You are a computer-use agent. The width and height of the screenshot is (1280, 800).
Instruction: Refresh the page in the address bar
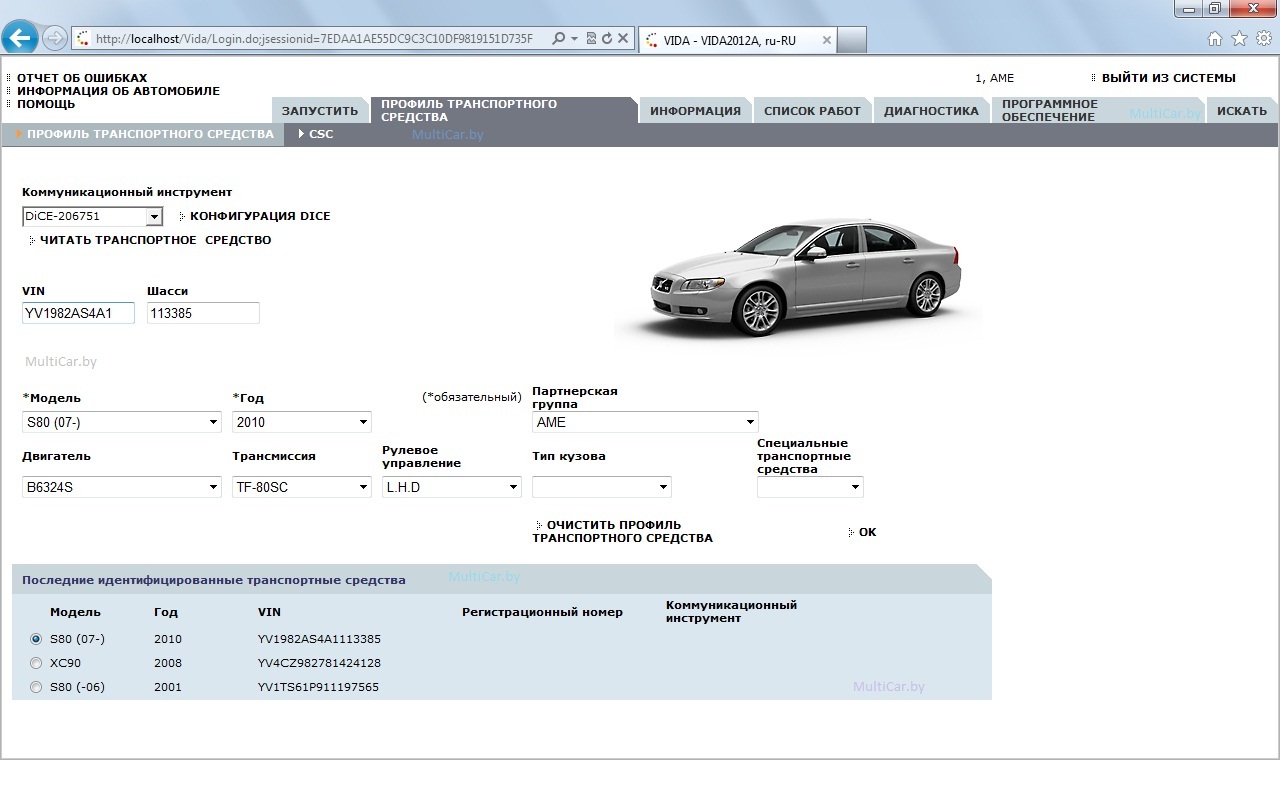(x=607, y=39)
